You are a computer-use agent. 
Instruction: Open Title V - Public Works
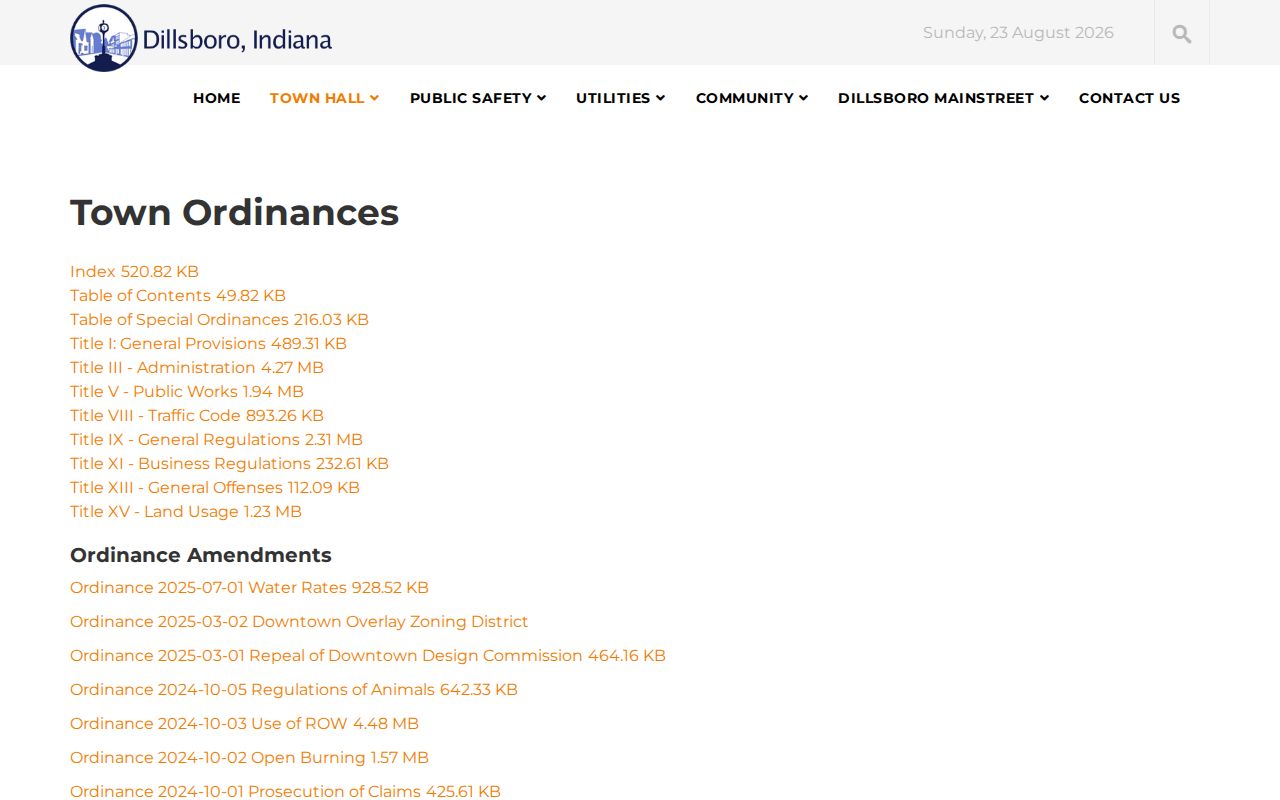[187, 392]
